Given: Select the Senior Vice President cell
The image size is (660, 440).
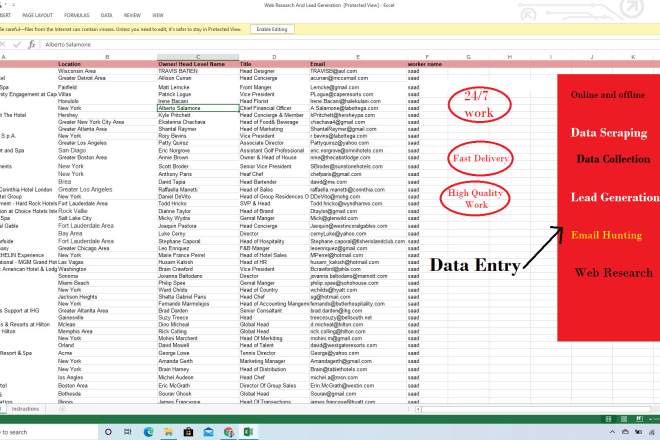Looking at the screenshot, I should (x=274, y=166).
